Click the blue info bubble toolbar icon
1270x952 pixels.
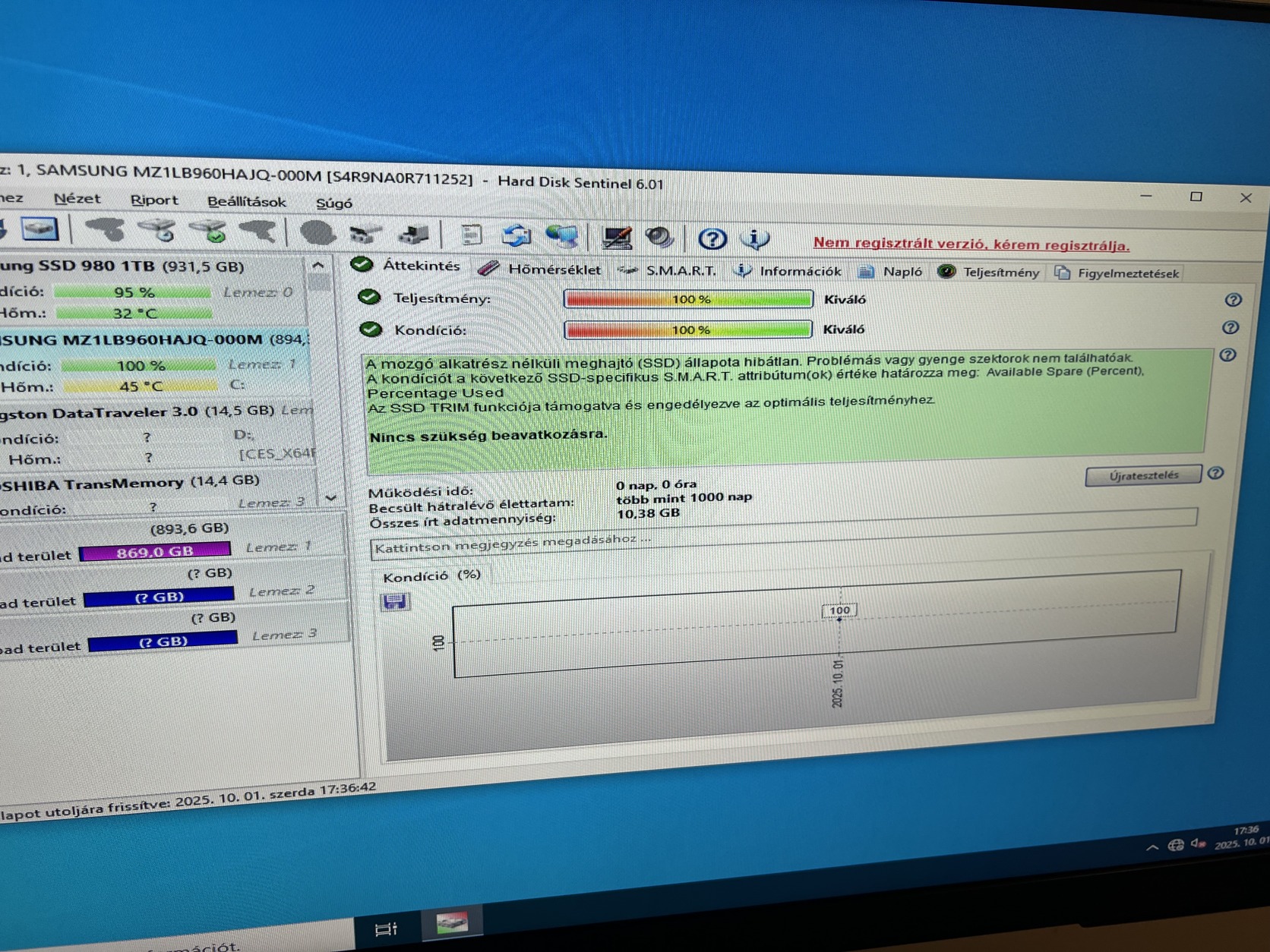point(755,239)
